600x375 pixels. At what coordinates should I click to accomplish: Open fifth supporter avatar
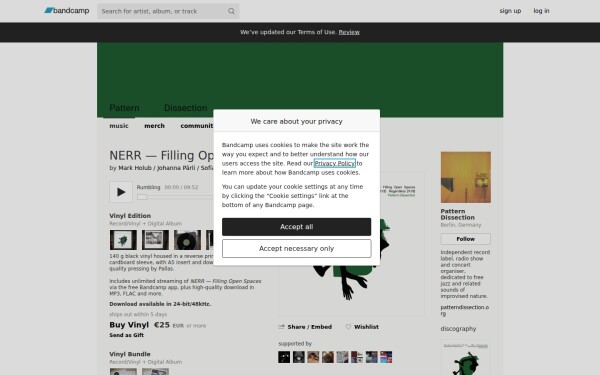point(342,357)
